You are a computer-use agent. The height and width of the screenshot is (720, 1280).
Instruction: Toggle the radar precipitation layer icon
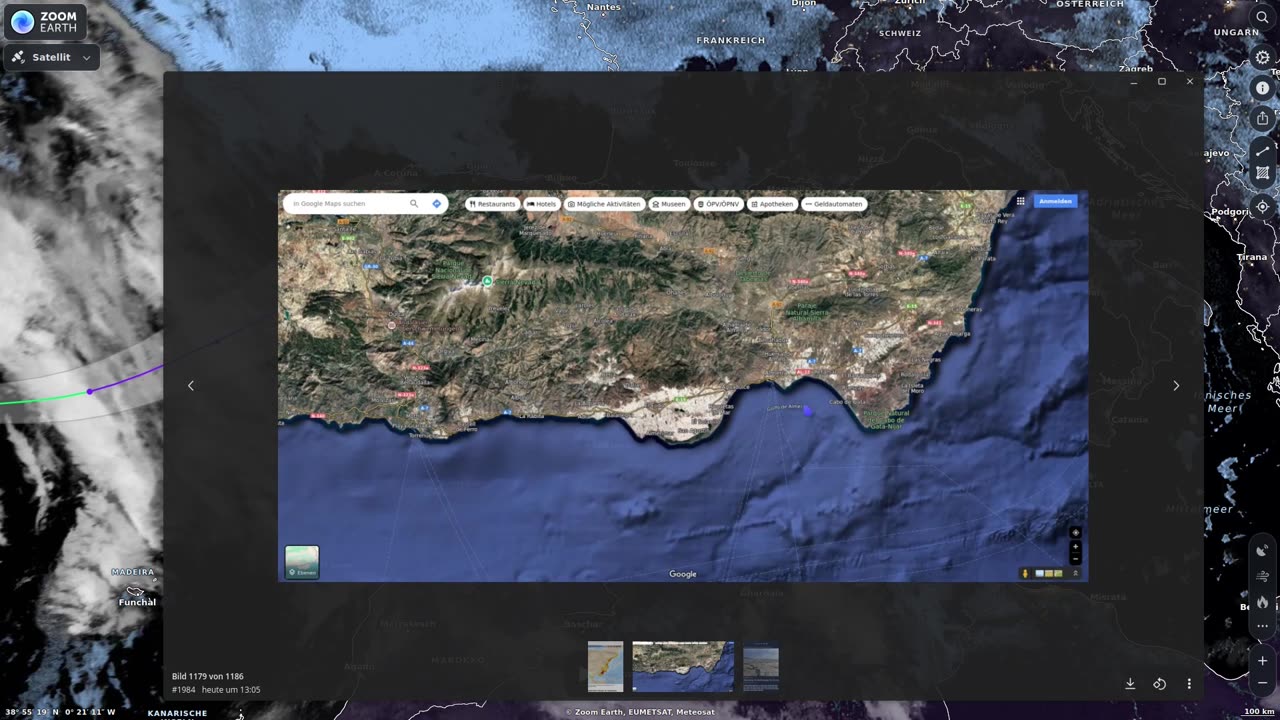1262,549
